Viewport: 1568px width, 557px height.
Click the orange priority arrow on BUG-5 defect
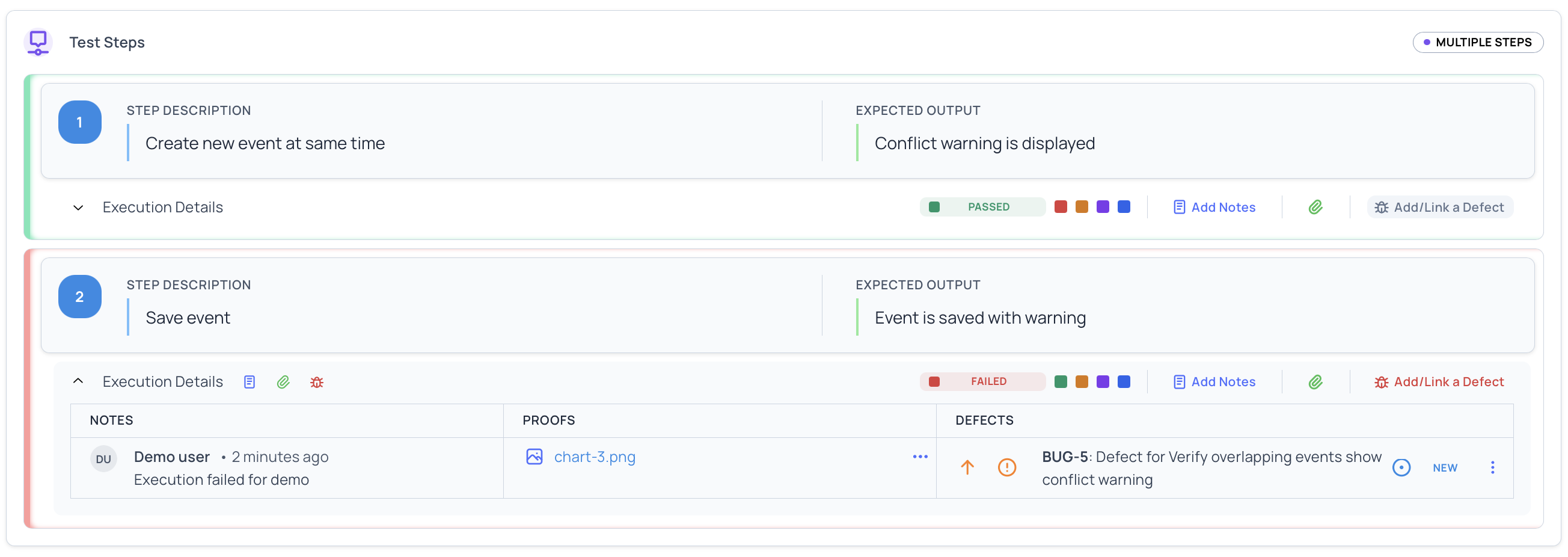[x=967, y=467]
